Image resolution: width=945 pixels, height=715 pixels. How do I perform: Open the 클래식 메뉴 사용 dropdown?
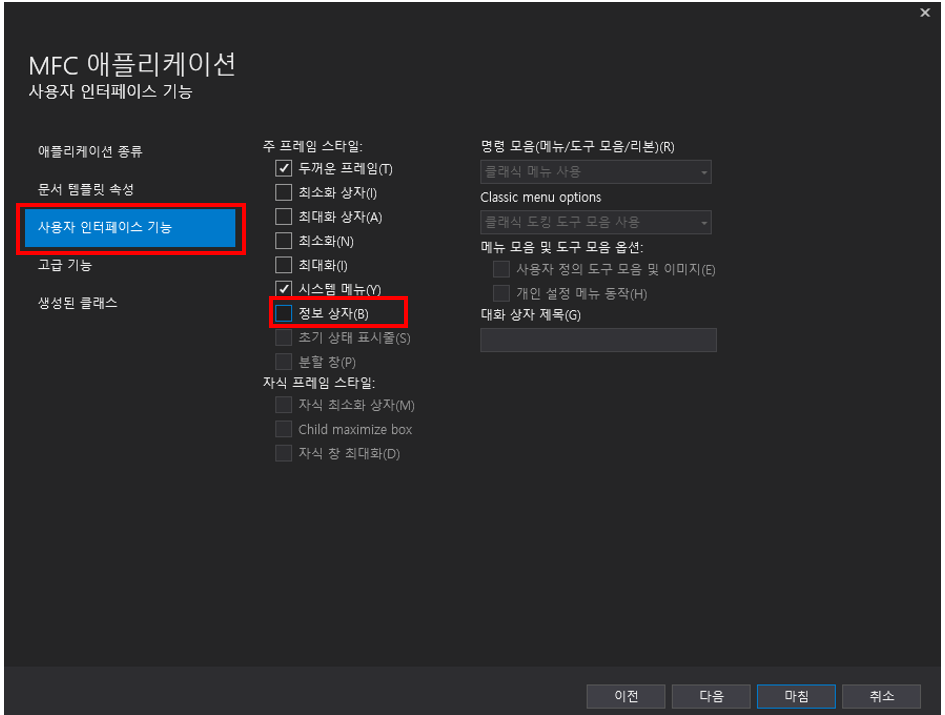click(x=595, y=172)
